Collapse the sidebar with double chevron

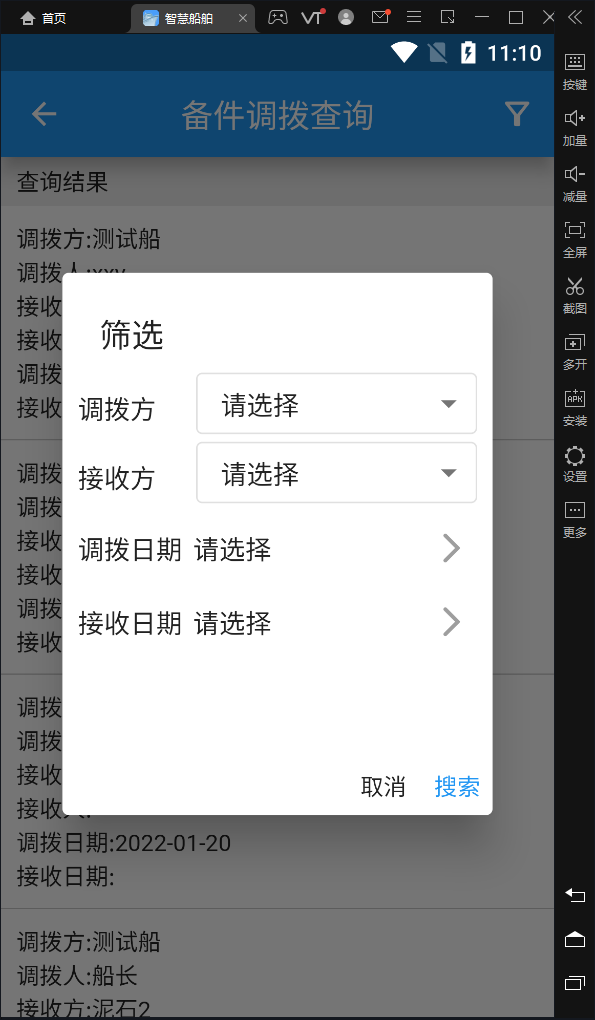(x=575, y=18)
